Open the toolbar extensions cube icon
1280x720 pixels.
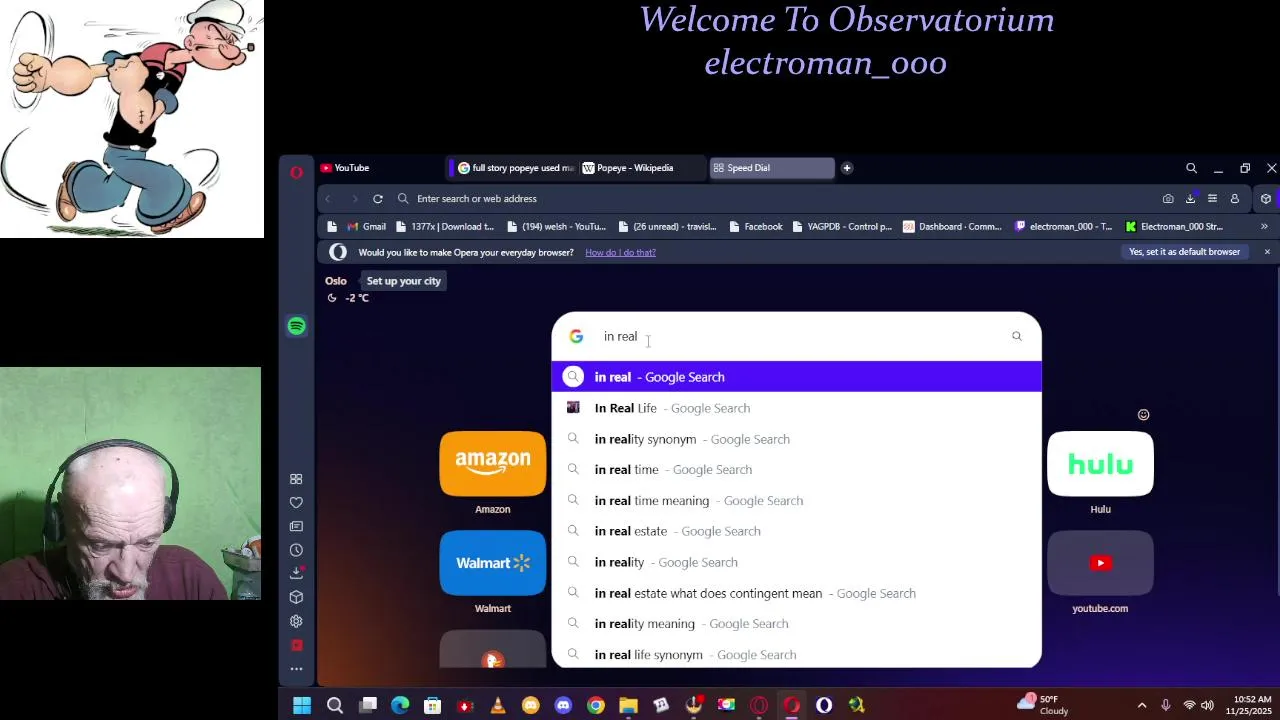[1266, 199]
